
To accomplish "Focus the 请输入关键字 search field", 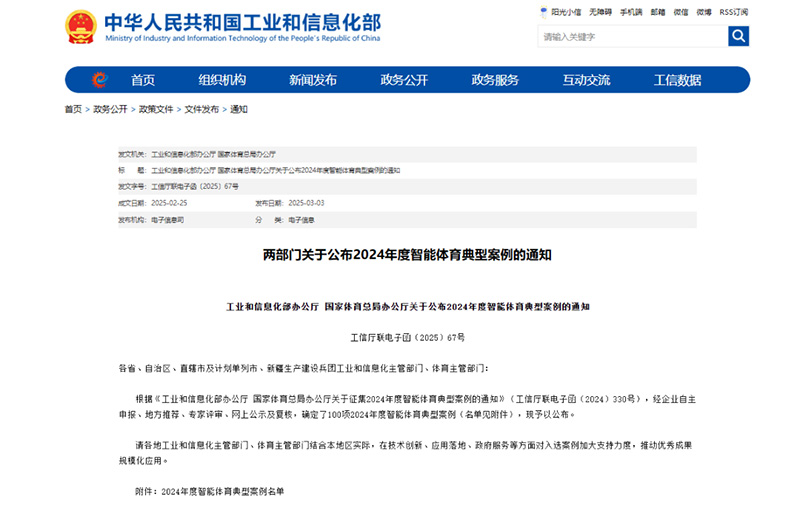I will (632, 37).
